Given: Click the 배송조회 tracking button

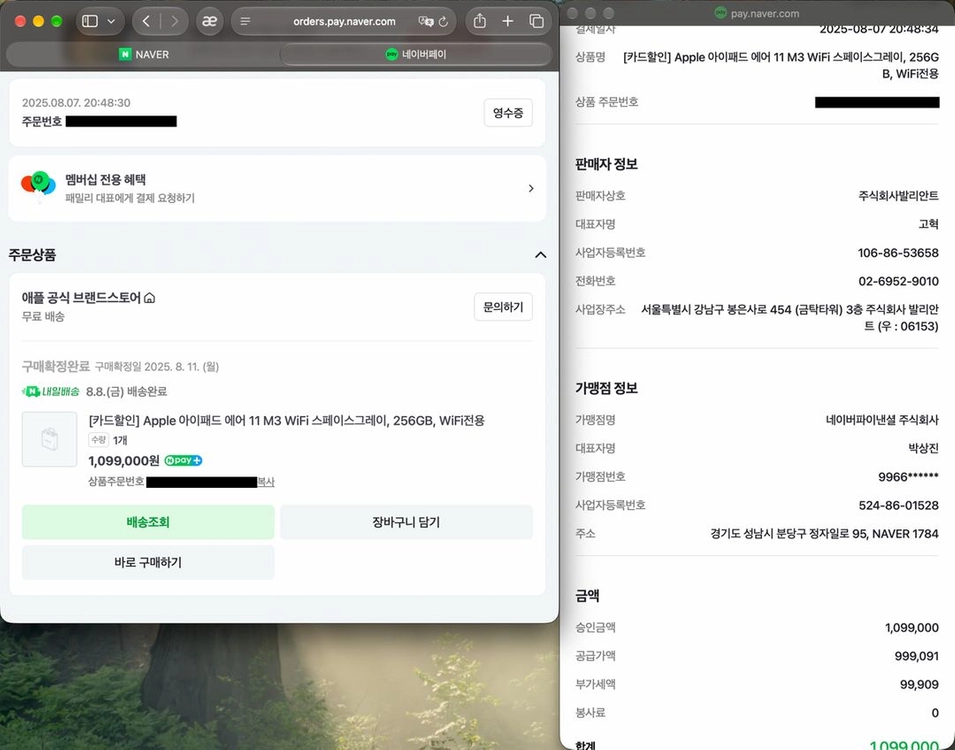Looking at the screenshot, I should (x=148, y=522).
